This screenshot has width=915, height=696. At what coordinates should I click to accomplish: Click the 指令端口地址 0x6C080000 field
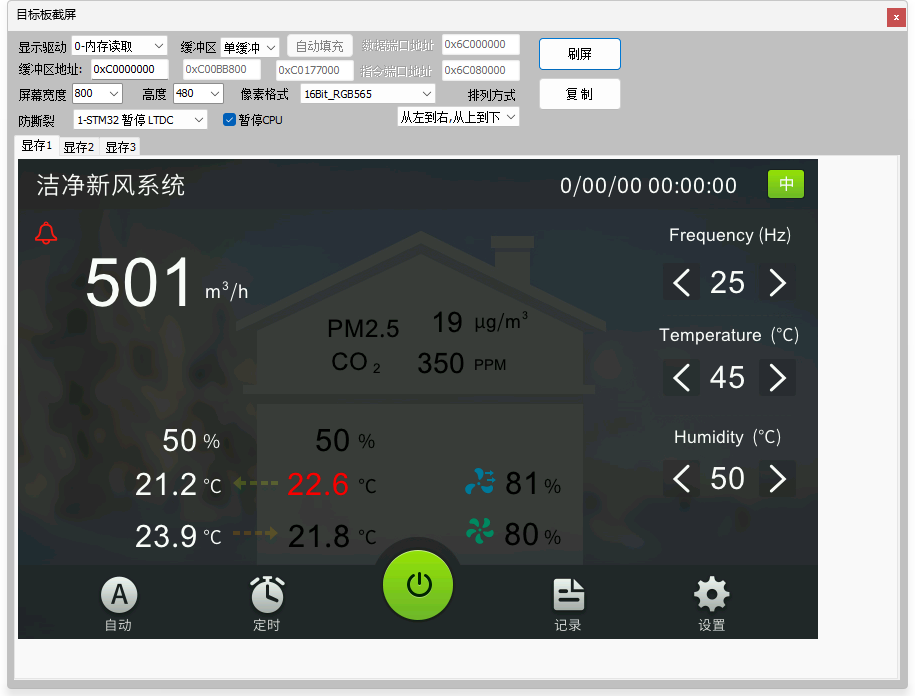(480, 70)
